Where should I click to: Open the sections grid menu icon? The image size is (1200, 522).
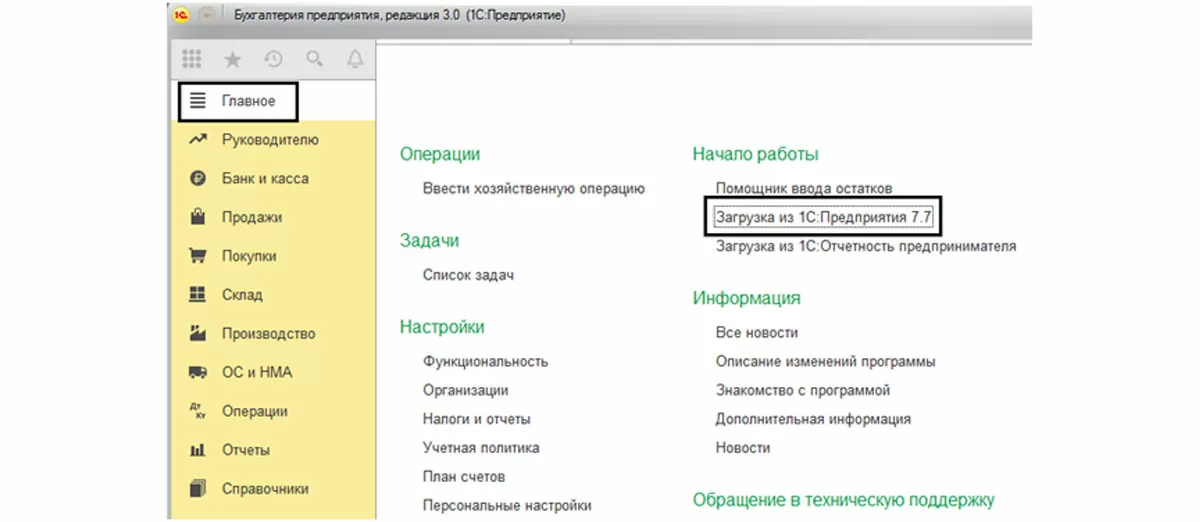coord(192,60)
